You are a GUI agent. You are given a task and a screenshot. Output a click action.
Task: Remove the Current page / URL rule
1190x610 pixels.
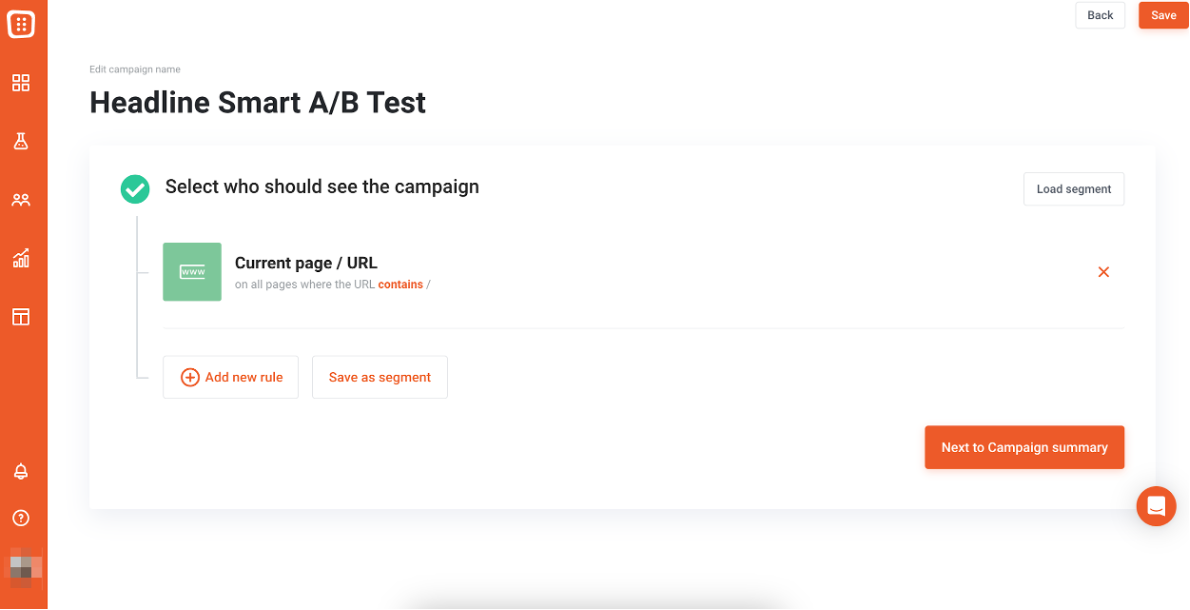pos(1103,272)
